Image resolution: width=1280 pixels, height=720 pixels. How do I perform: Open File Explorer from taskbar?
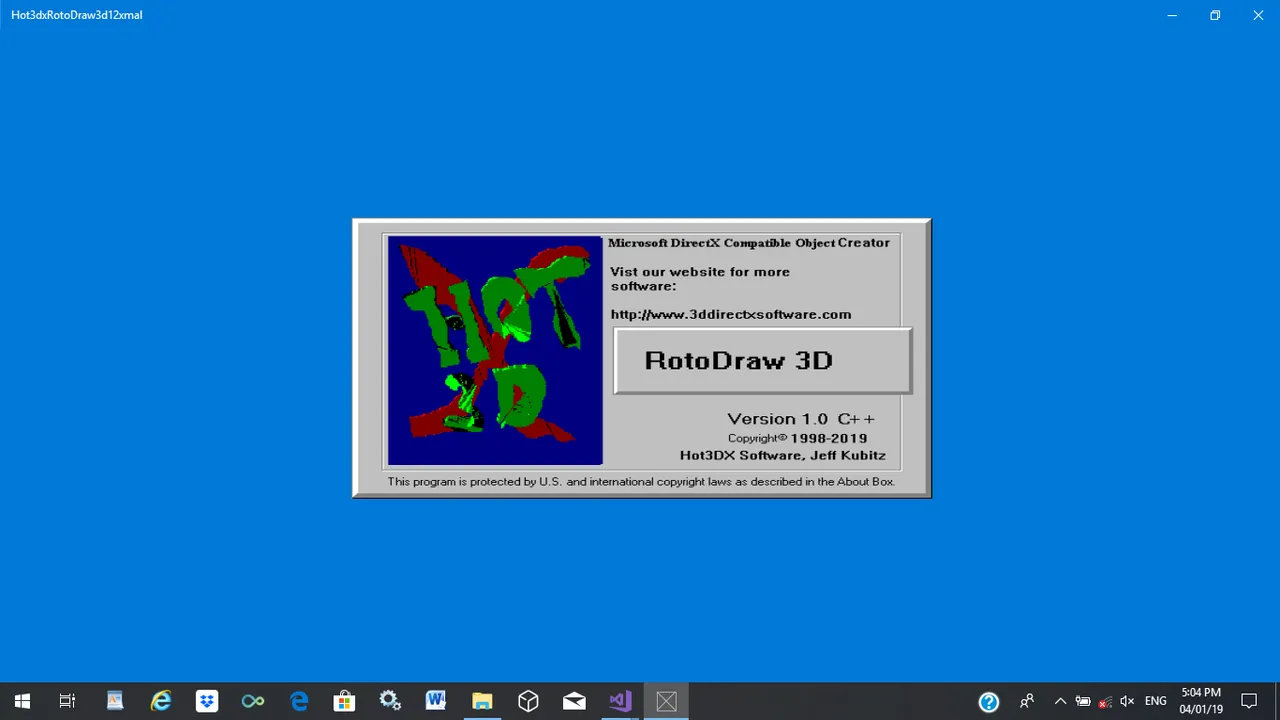[x=482, y=701]
